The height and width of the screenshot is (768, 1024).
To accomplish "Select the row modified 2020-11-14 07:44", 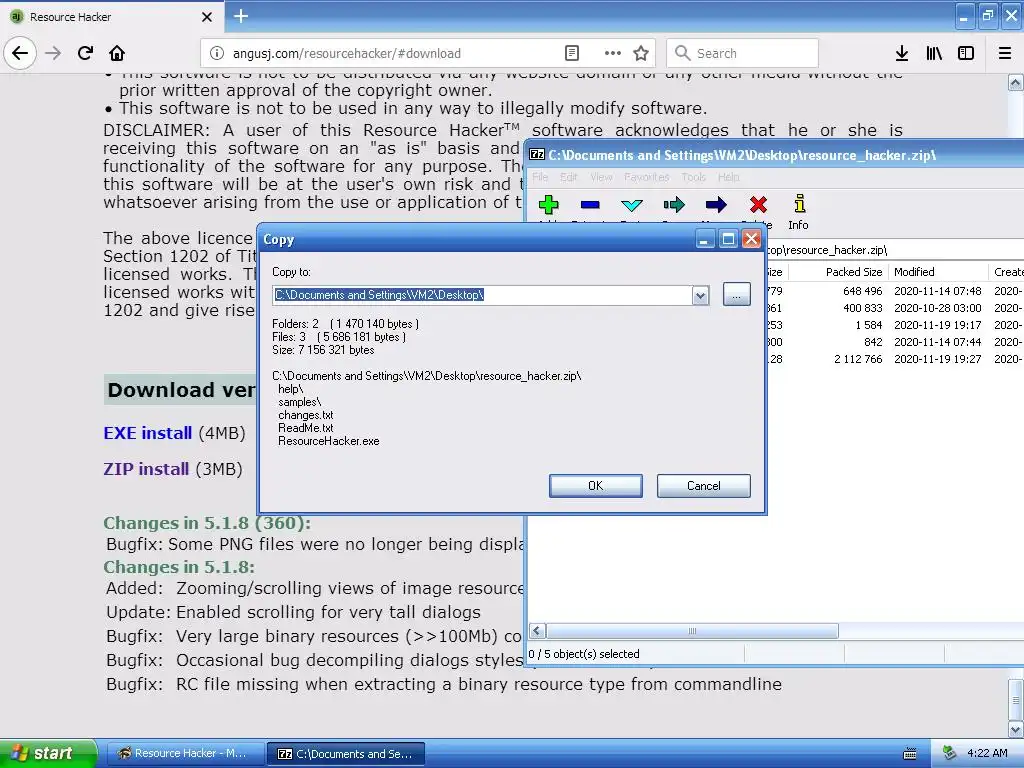I will 893,342.
